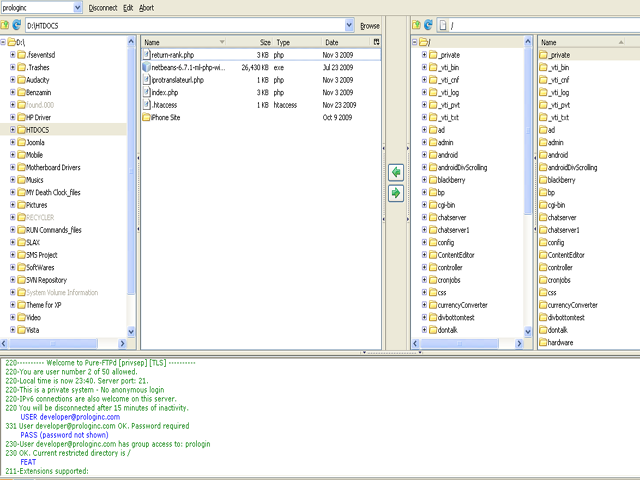Click the Disconnect menu item
640x480 pixels.
102,7
